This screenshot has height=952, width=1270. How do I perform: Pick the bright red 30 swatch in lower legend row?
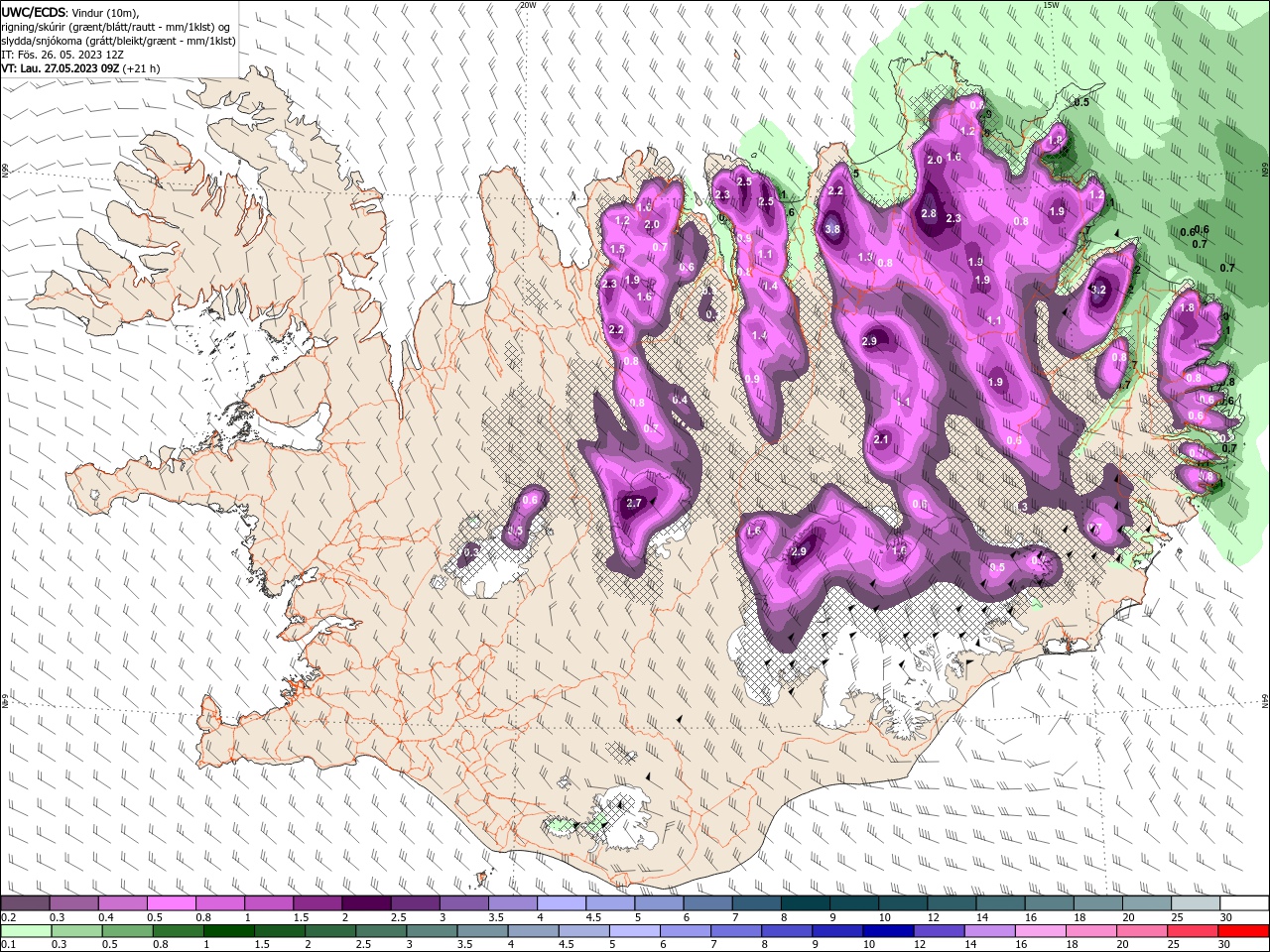pyautogui.click(x=1242, y=930)
